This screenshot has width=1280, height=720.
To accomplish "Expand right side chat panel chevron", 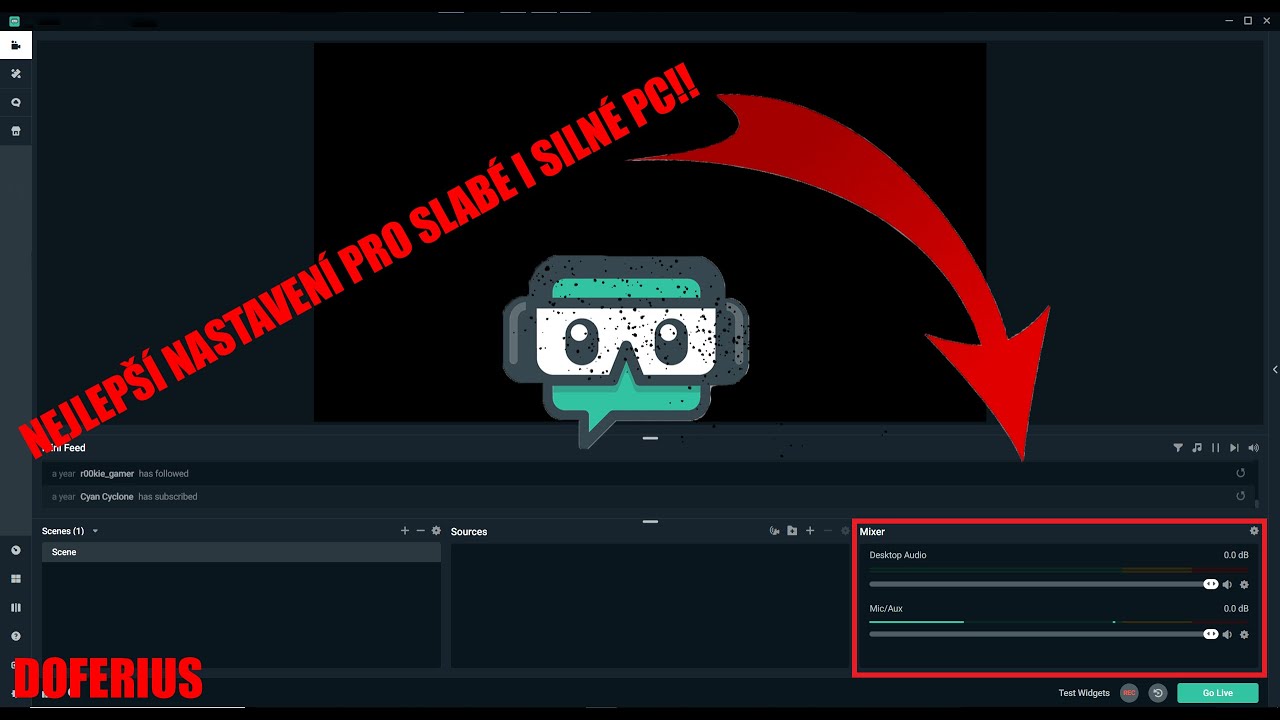I will (x=1275, y=370).
